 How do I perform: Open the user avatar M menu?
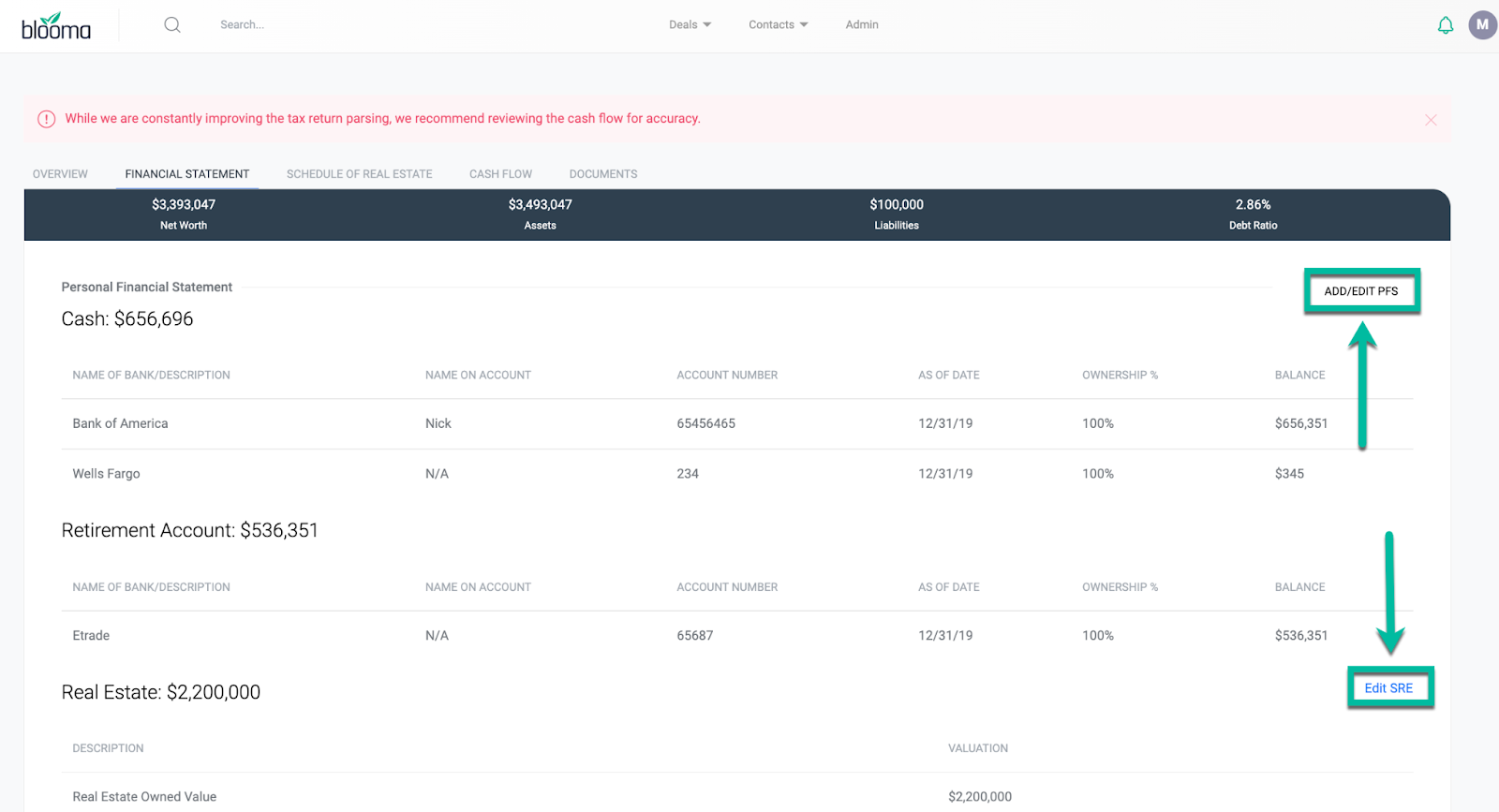(1482, 25)
